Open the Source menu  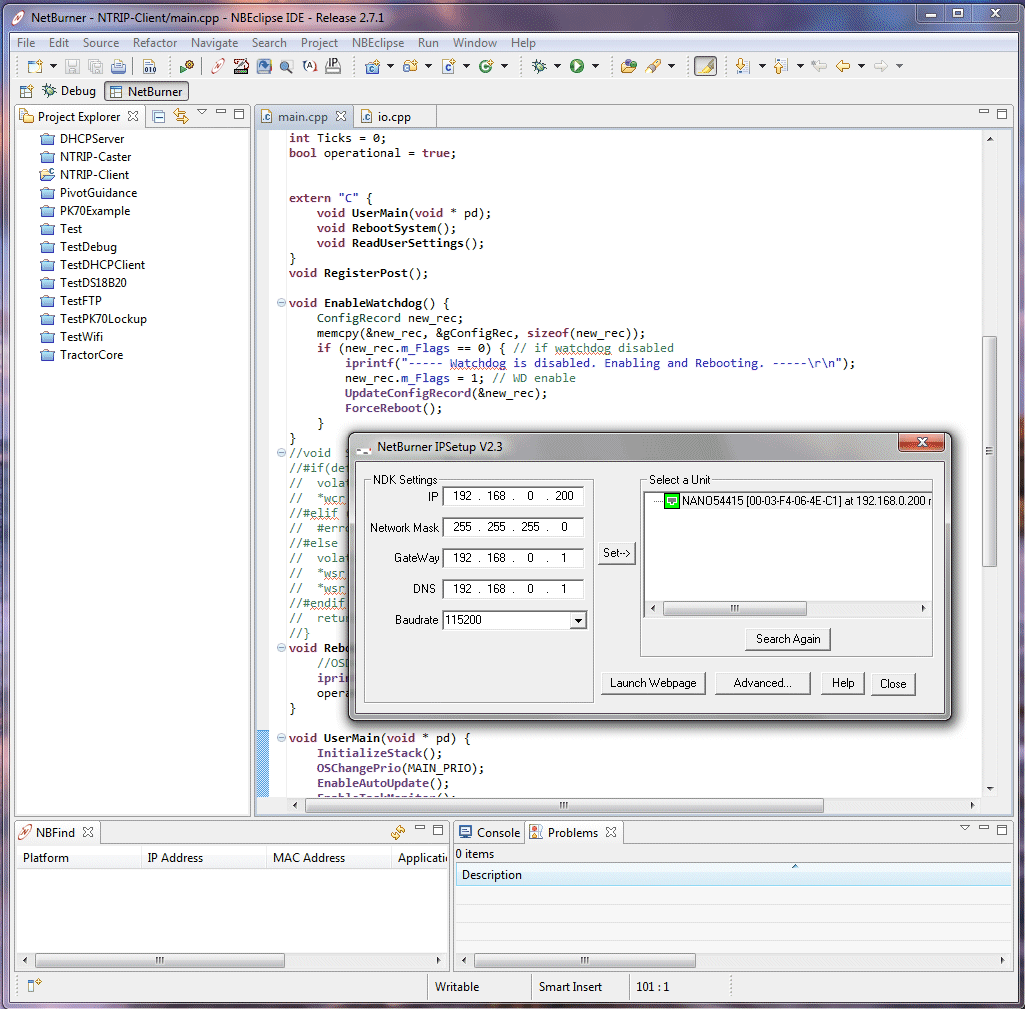(x=101, y=43)
